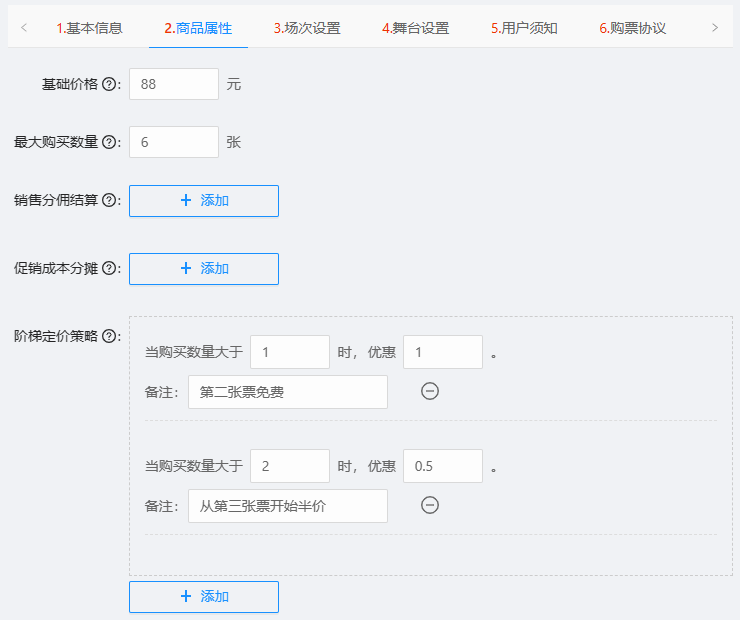
Task: Click the 阶梯定价策略 label
Action: pos(56,336)
